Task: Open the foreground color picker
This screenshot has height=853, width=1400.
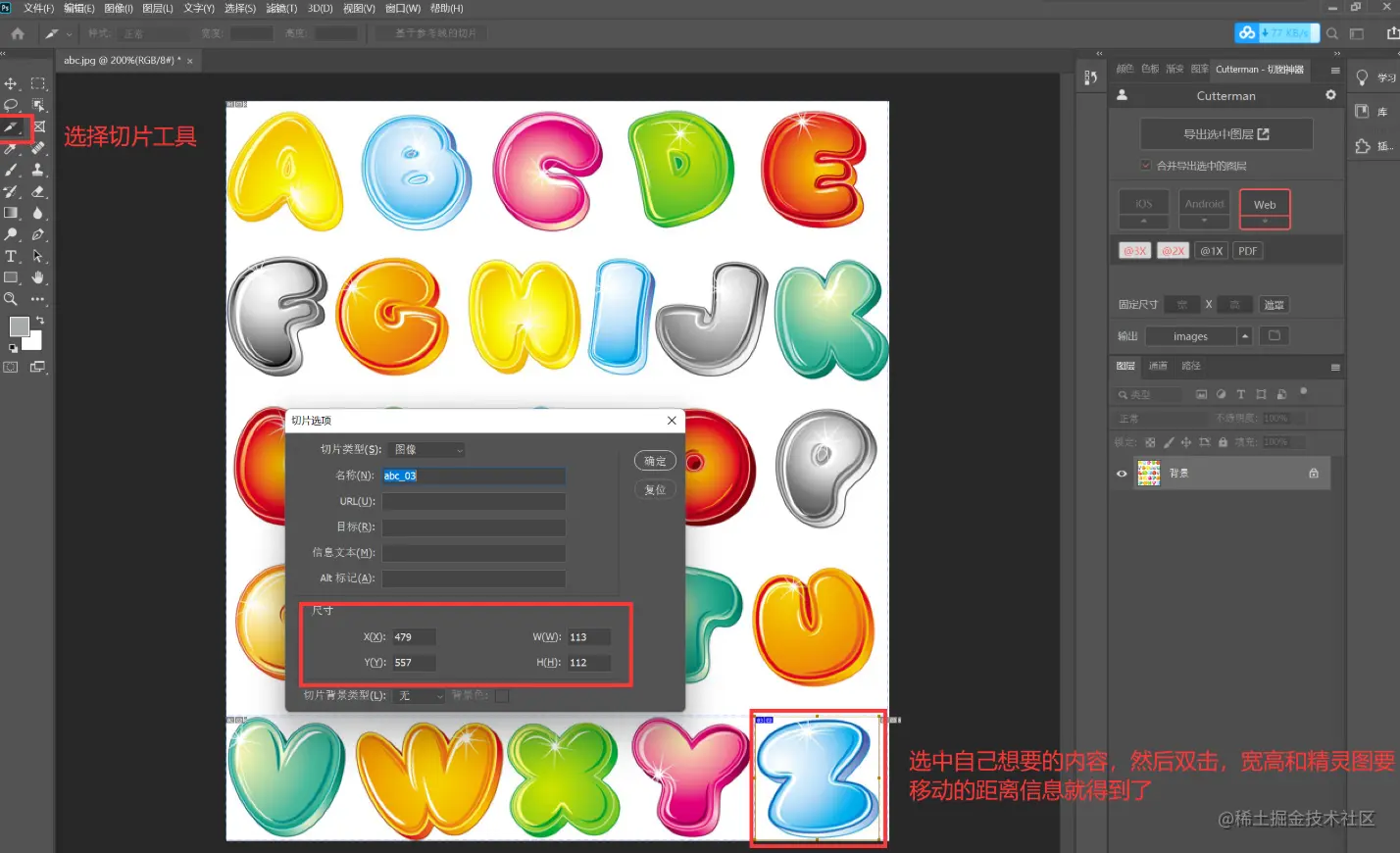Action: (19, 326)
